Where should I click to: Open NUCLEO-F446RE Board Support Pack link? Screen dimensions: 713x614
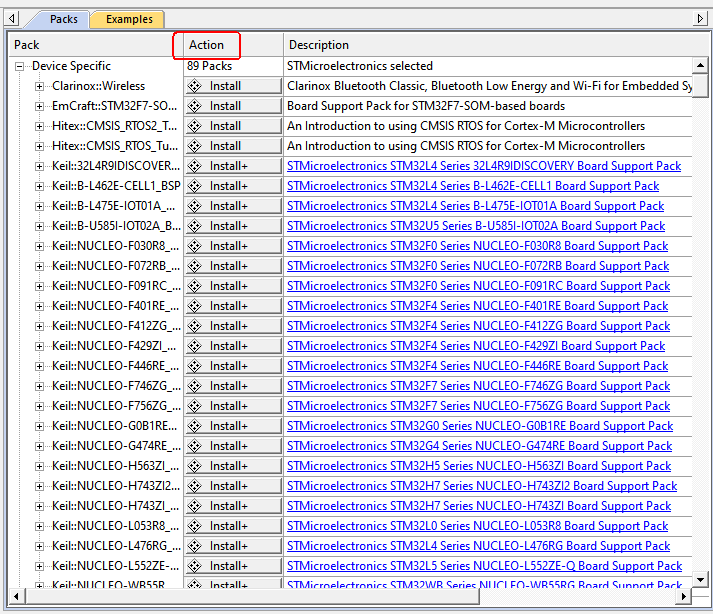coord(477,366)
